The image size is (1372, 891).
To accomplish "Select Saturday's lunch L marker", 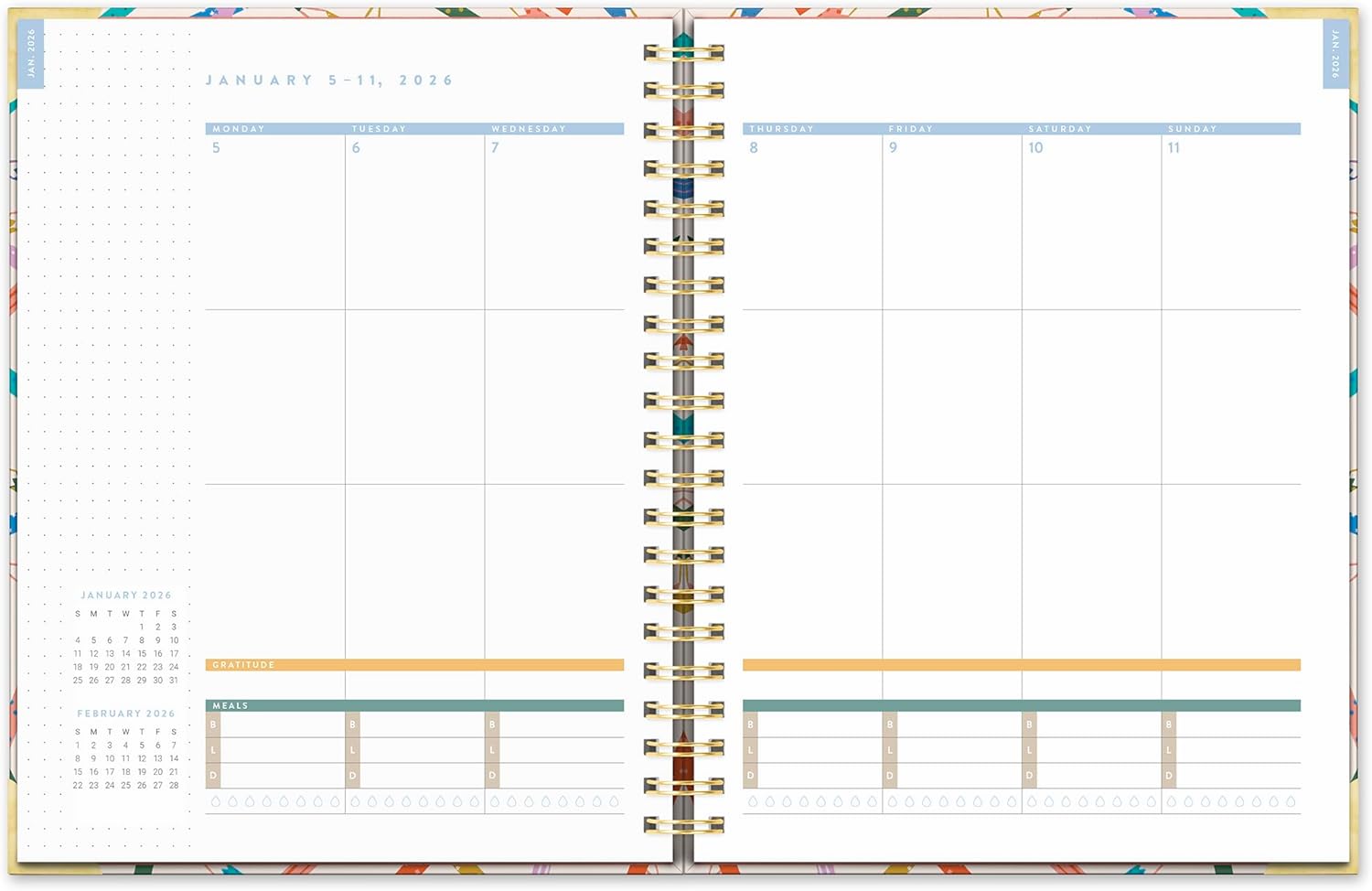I will click(1029, 750).
